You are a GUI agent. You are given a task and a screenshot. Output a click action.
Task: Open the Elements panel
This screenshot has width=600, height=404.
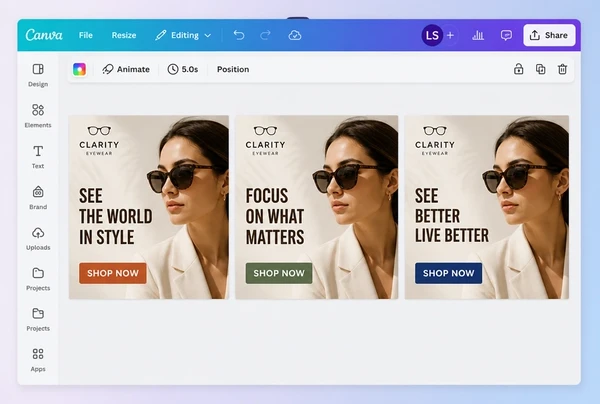[x=38, y=116]
